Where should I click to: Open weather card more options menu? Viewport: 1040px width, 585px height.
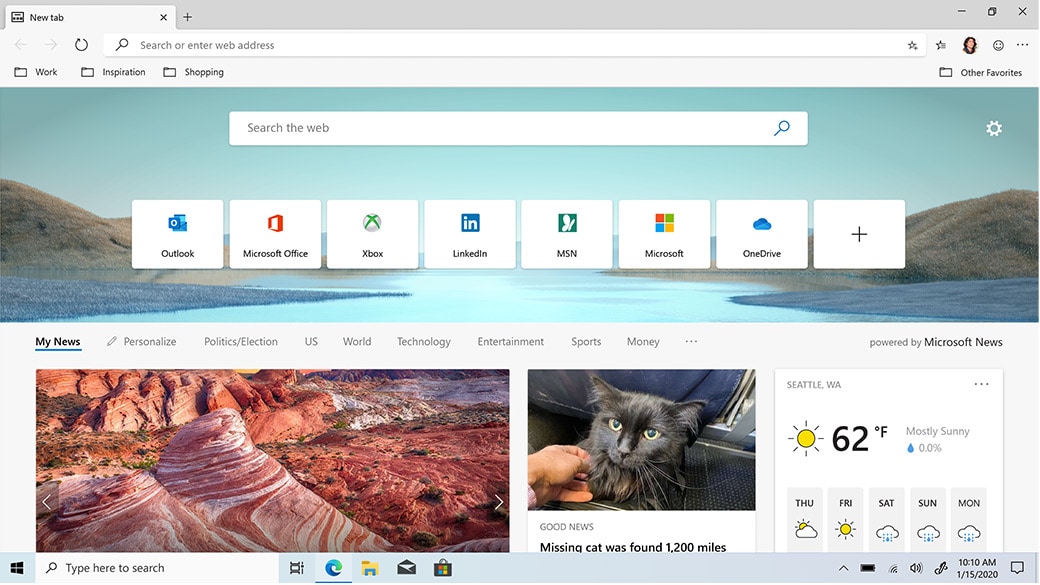[981, 384]
